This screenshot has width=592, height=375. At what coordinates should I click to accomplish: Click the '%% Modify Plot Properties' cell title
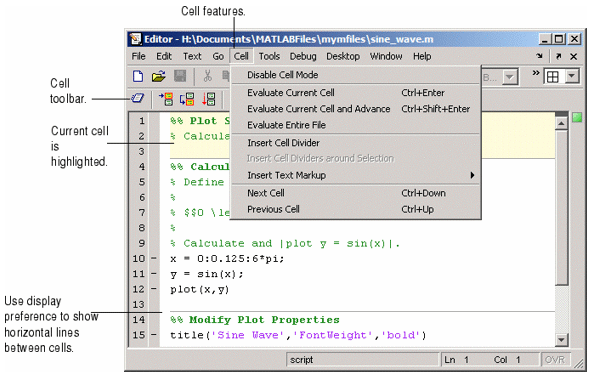(x=255, y=320)
